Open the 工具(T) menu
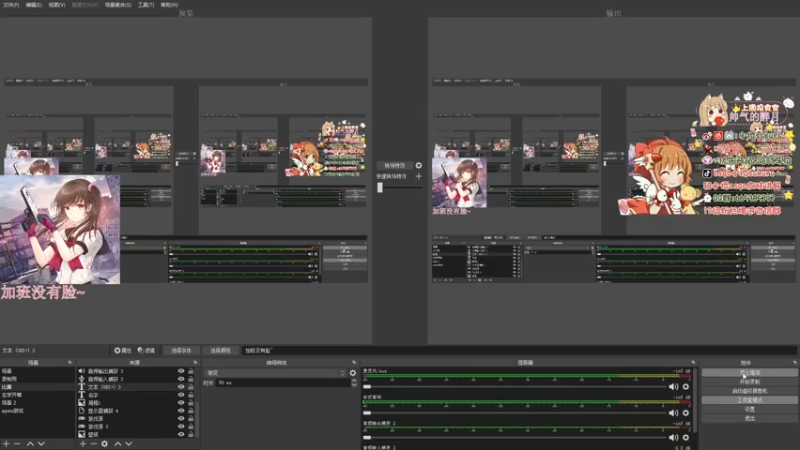The image size is (800, 450). click(x=146, y=5)
